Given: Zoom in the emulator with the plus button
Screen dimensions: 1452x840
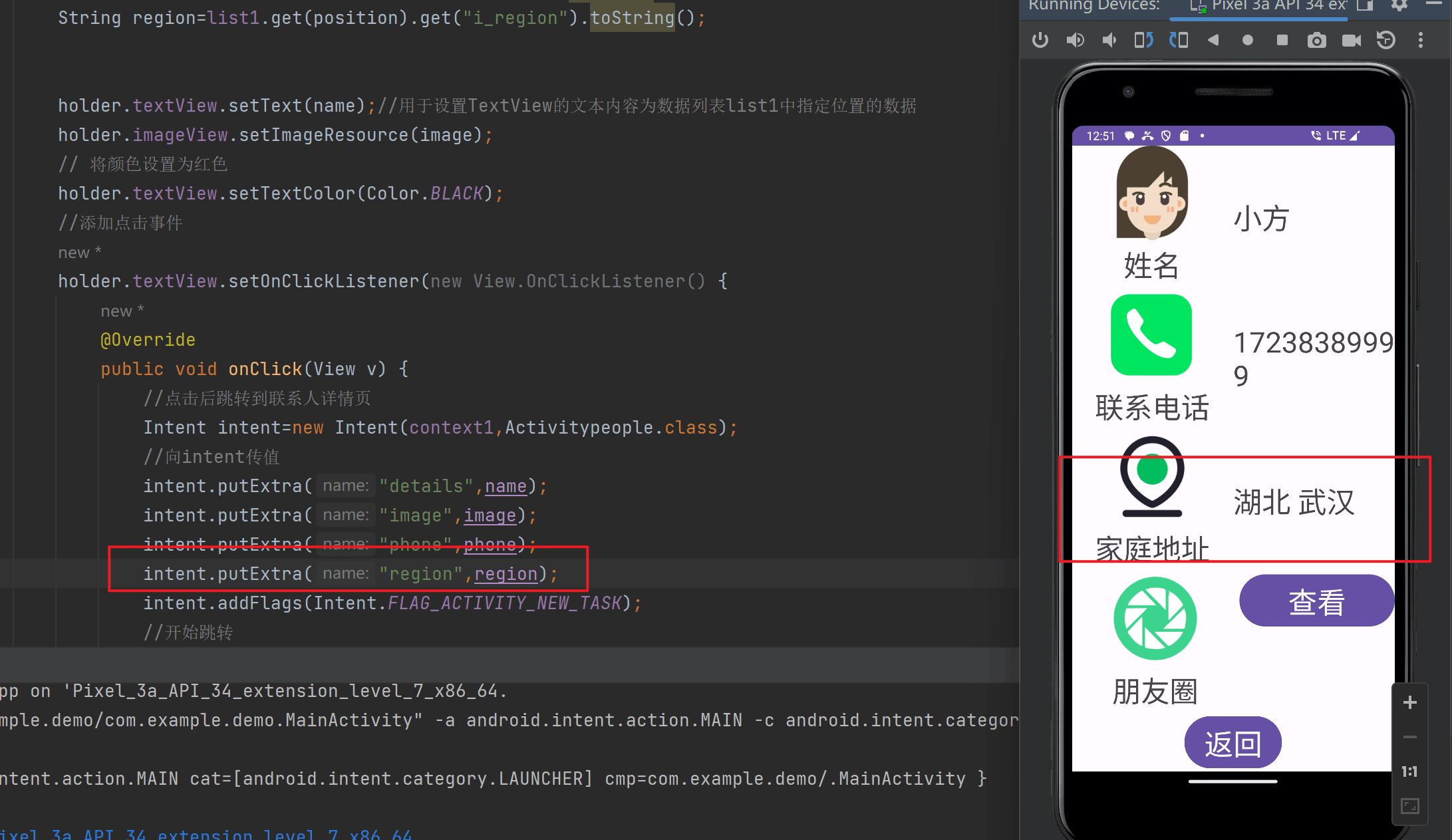Looking at the screenshot, I should [1409, 702].
